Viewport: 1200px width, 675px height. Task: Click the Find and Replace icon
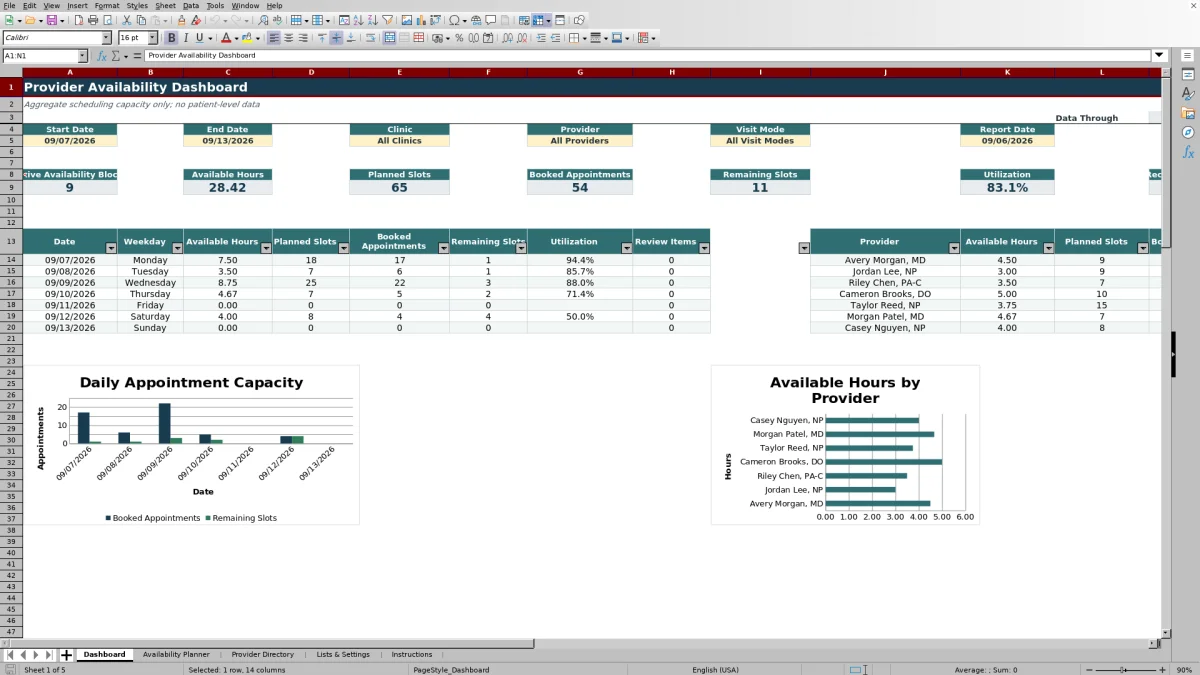[262, 20]
